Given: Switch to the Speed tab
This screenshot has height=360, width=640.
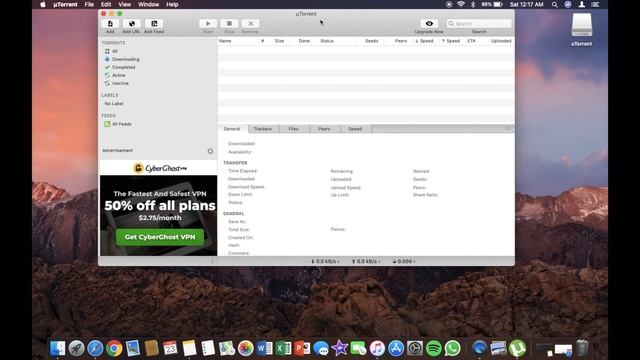Looking at the screenshot, I should point(355,129).
